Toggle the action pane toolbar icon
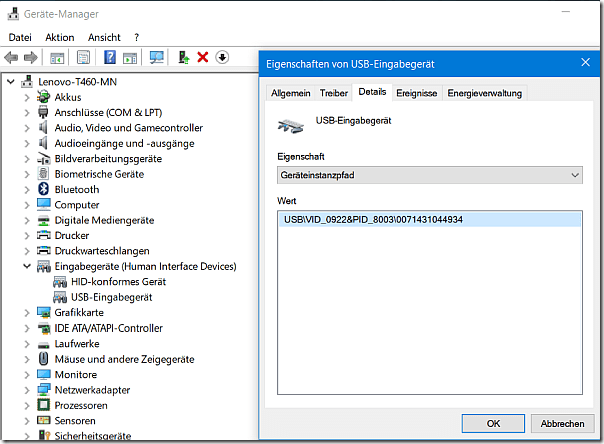This screenshot has height=444, width=604. (x=130, y=58)
